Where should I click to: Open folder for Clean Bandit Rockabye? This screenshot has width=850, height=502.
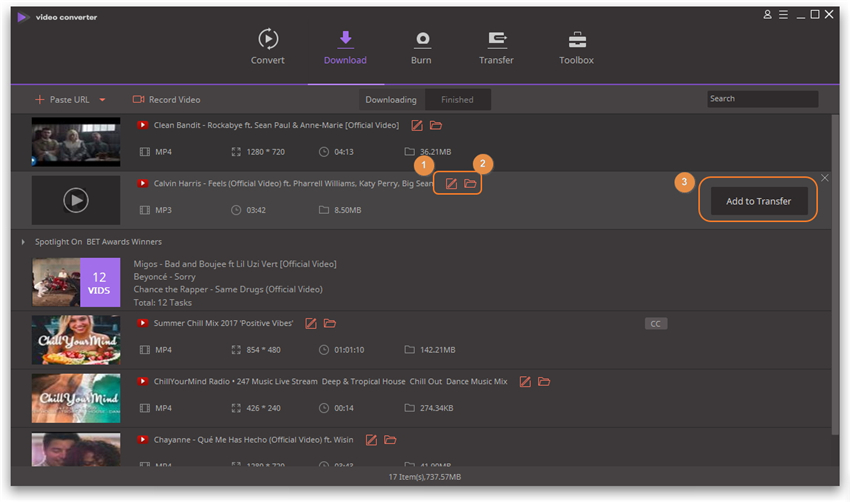436,126
